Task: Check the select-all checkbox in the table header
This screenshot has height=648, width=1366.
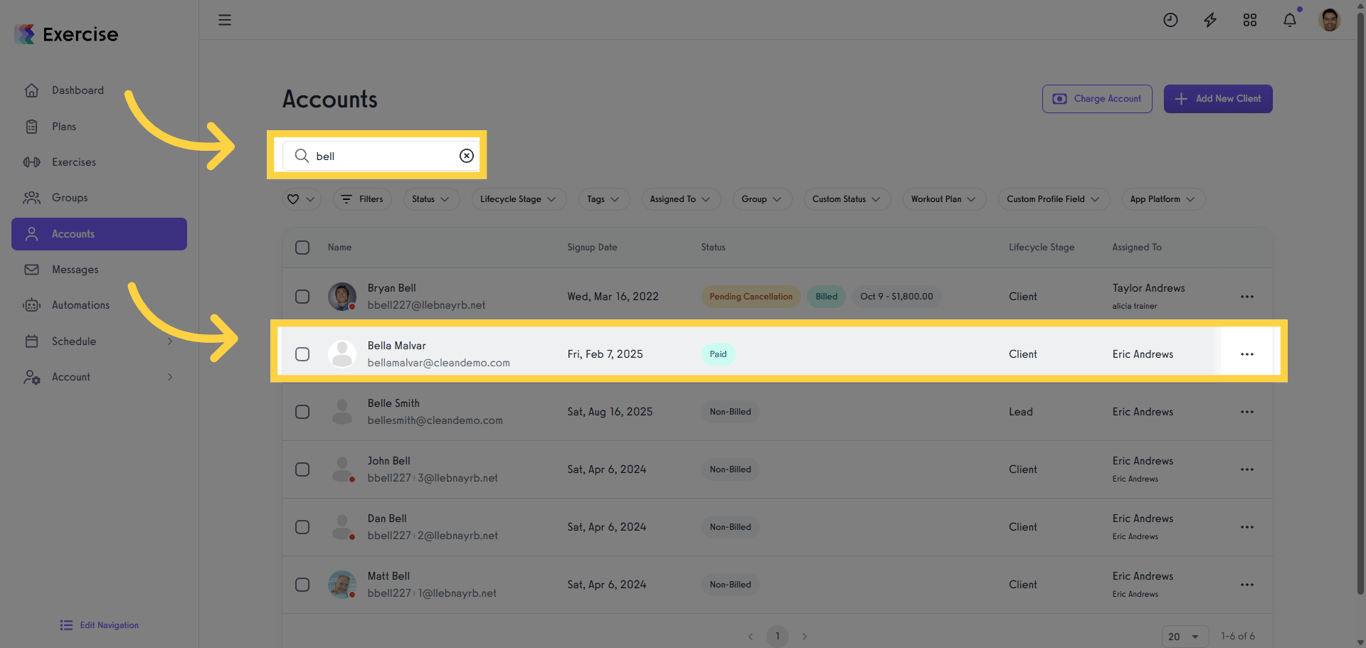Action: tap(302, 247)
